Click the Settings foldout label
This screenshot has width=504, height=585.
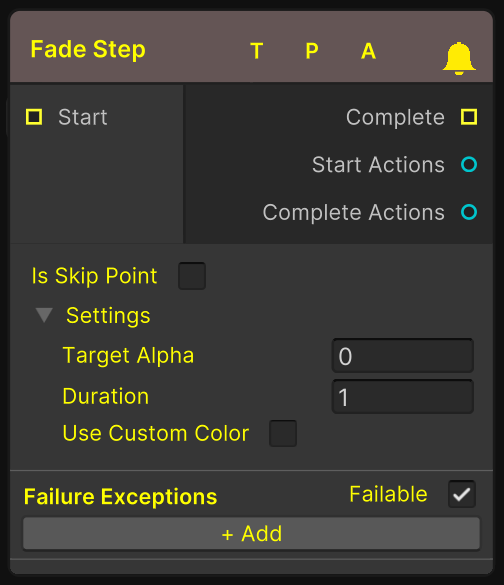tap(108, 316)
